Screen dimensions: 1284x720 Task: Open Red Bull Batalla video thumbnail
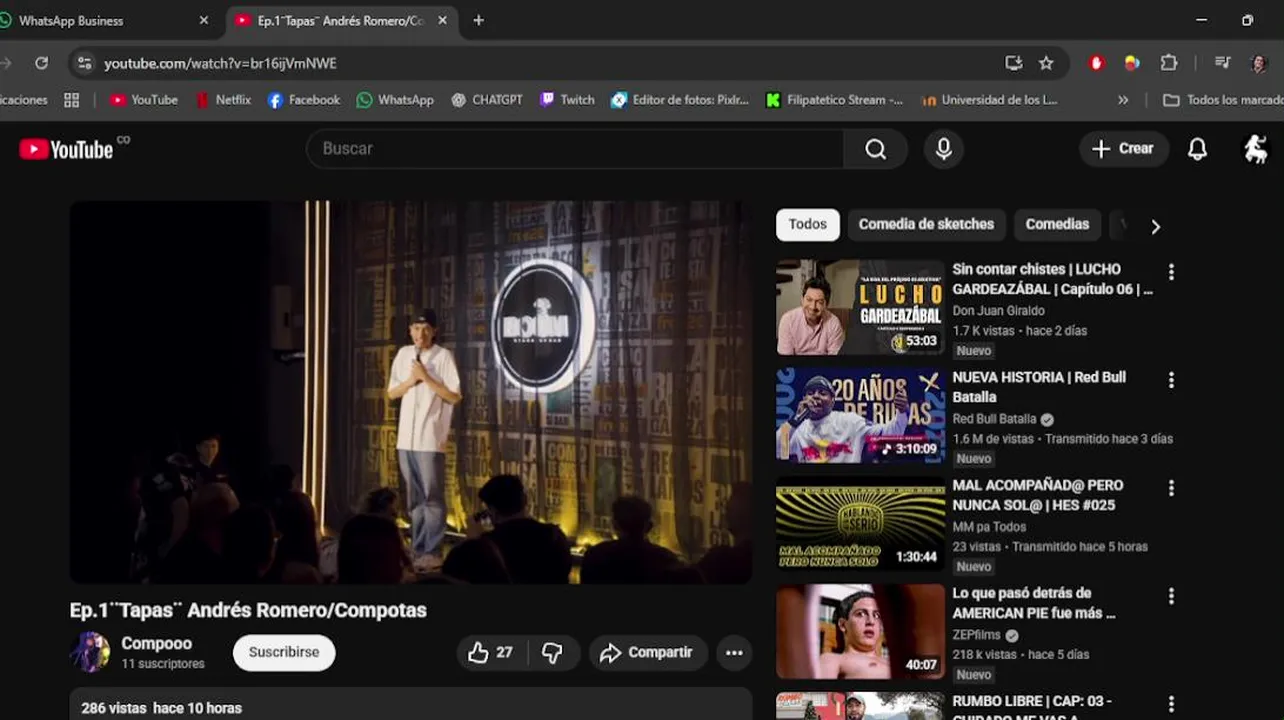(860, 415)
